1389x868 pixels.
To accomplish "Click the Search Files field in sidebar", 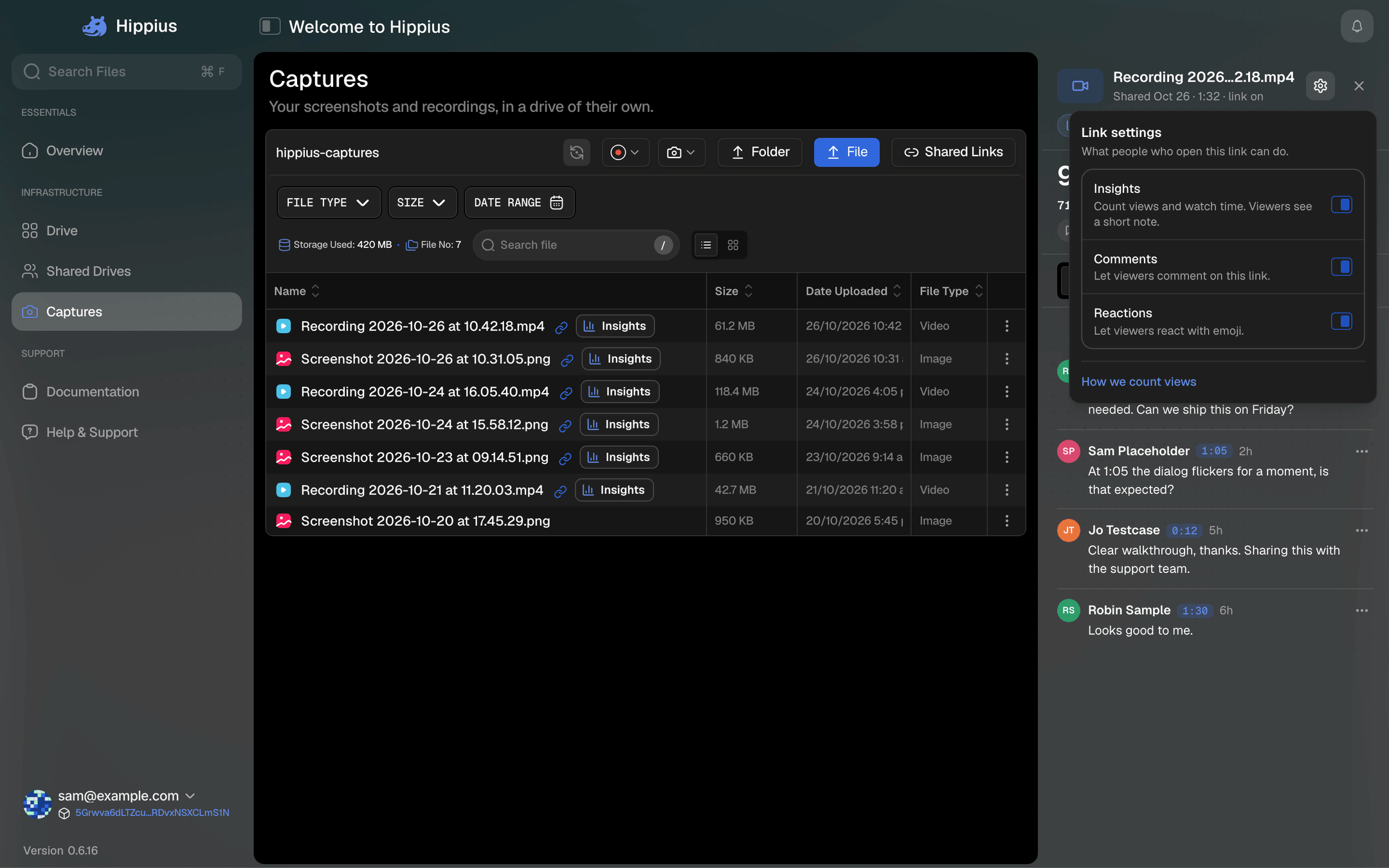I will (x=127, y=71).
